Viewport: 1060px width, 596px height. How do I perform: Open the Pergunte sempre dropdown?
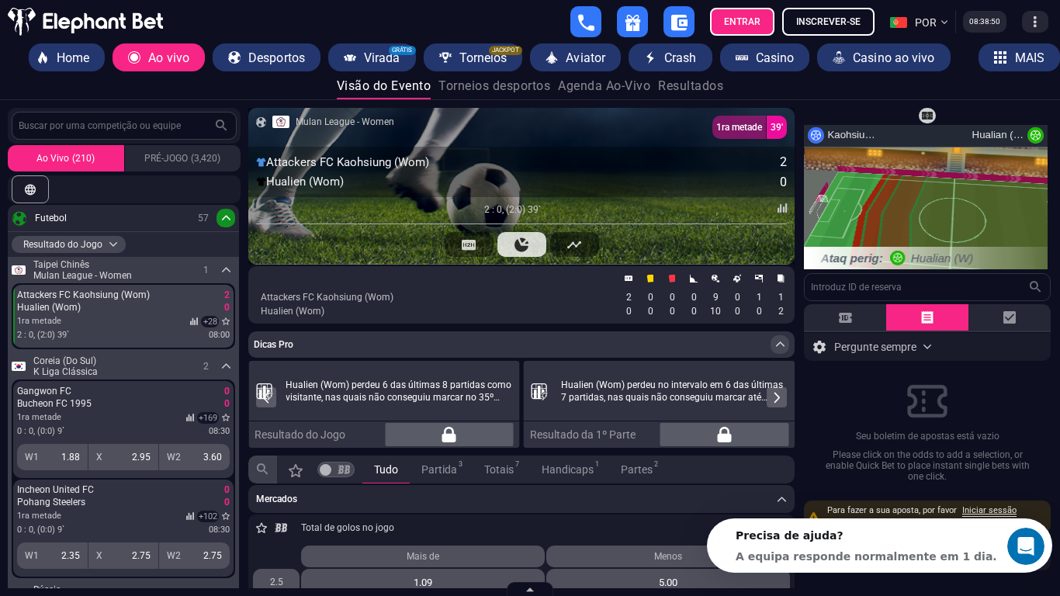pyautogui.click(x=883, y=347)
